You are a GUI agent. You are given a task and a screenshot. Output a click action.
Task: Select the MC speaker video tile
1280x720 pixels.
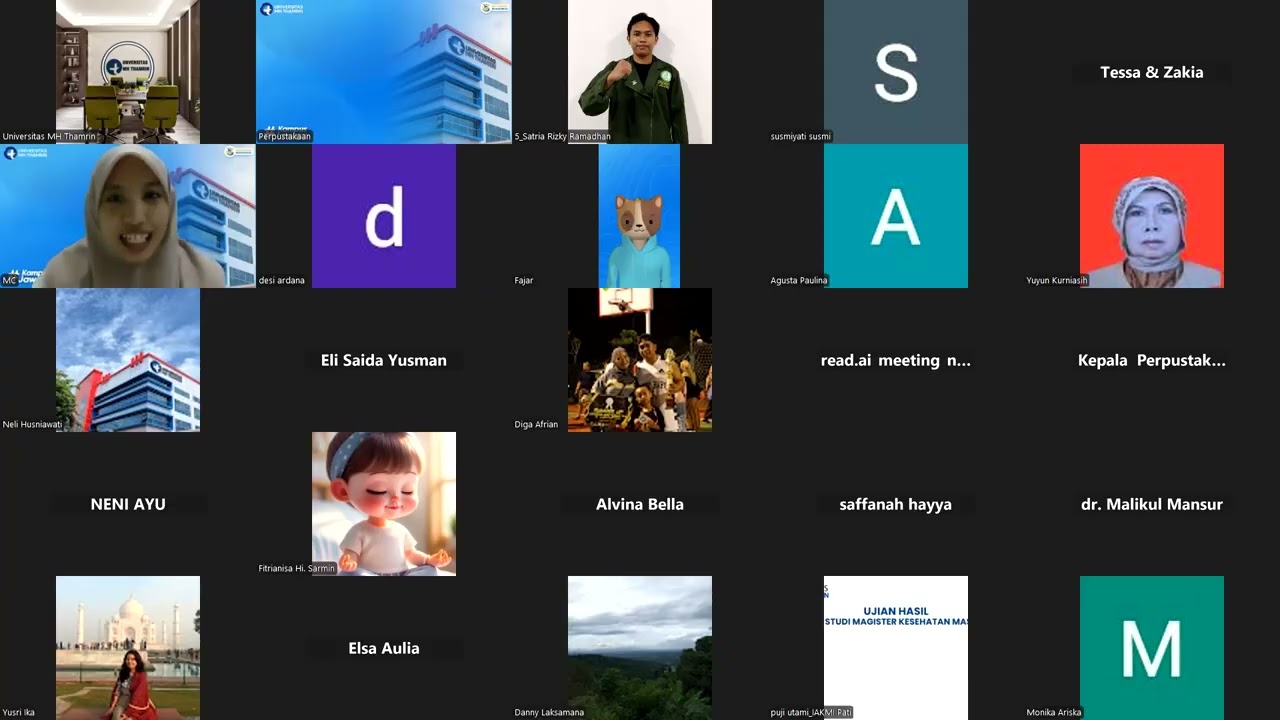coord(128,216)
